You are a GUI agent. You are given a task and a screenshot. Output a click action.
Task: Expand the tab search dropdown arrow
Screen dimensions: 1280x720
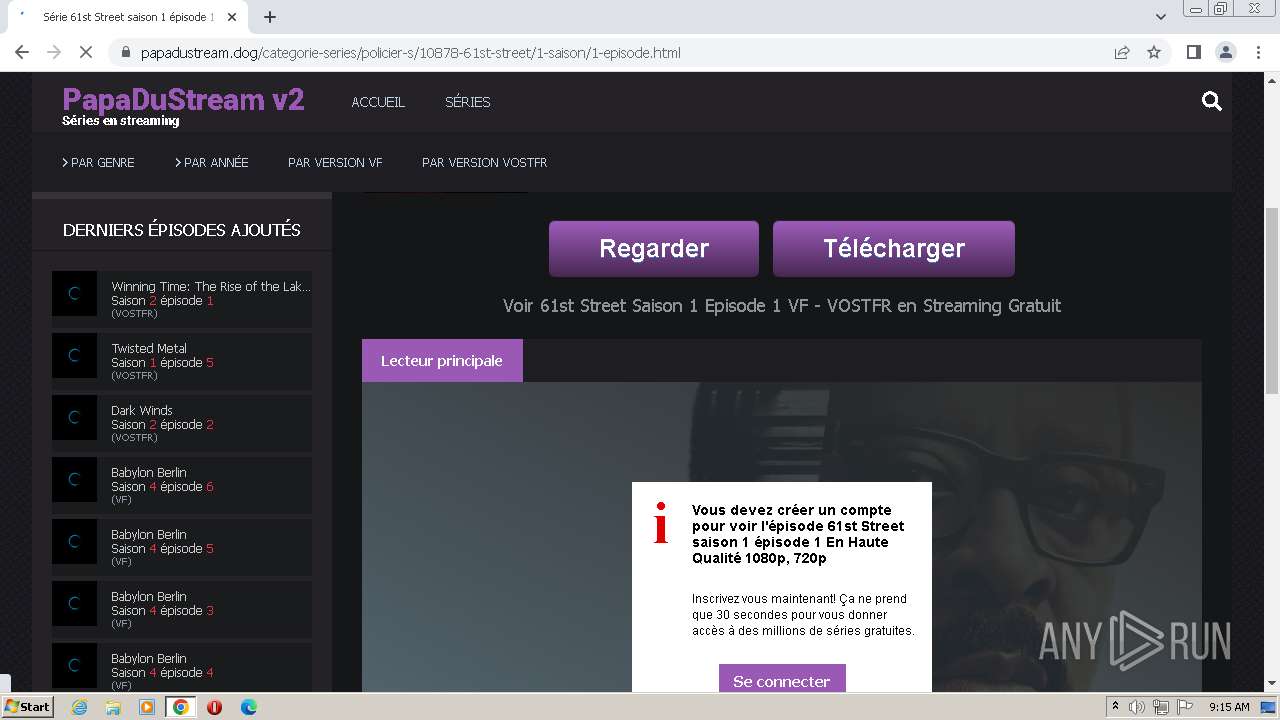tap(1160, 17)
